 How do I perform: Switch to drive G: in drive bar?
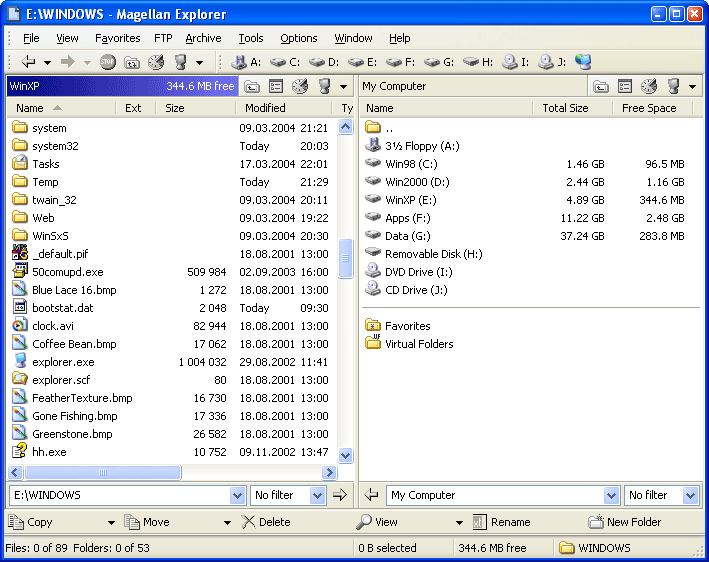click(439, 62)
